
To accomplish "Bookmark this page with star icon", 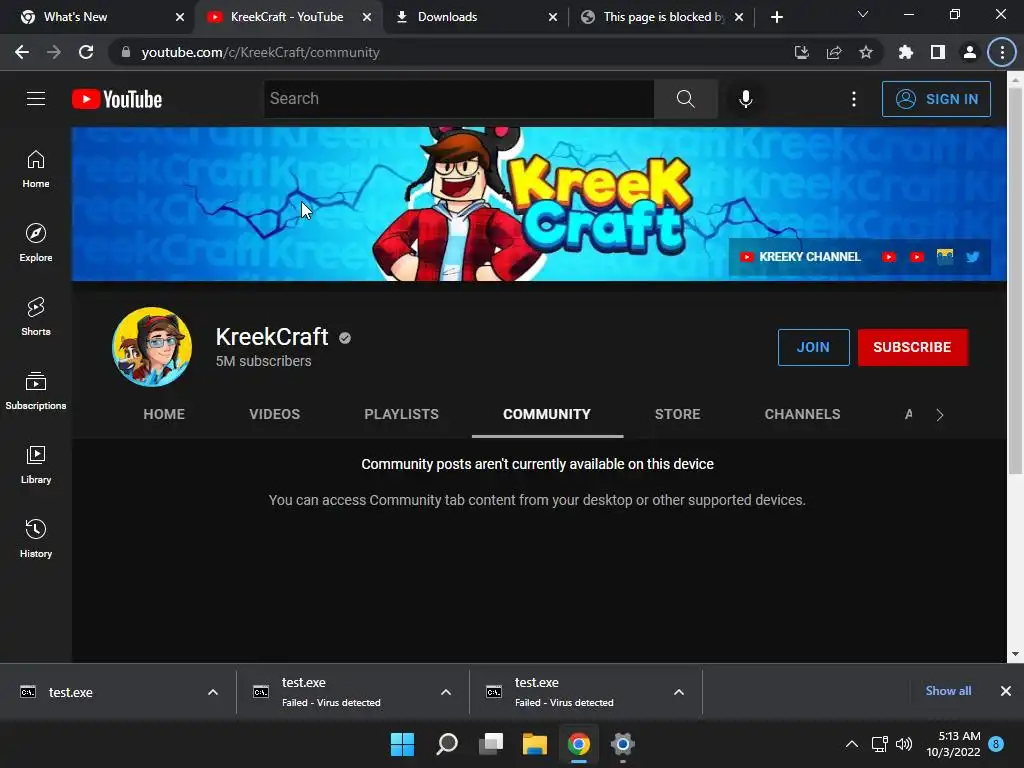I will click(x=866, y=52).
